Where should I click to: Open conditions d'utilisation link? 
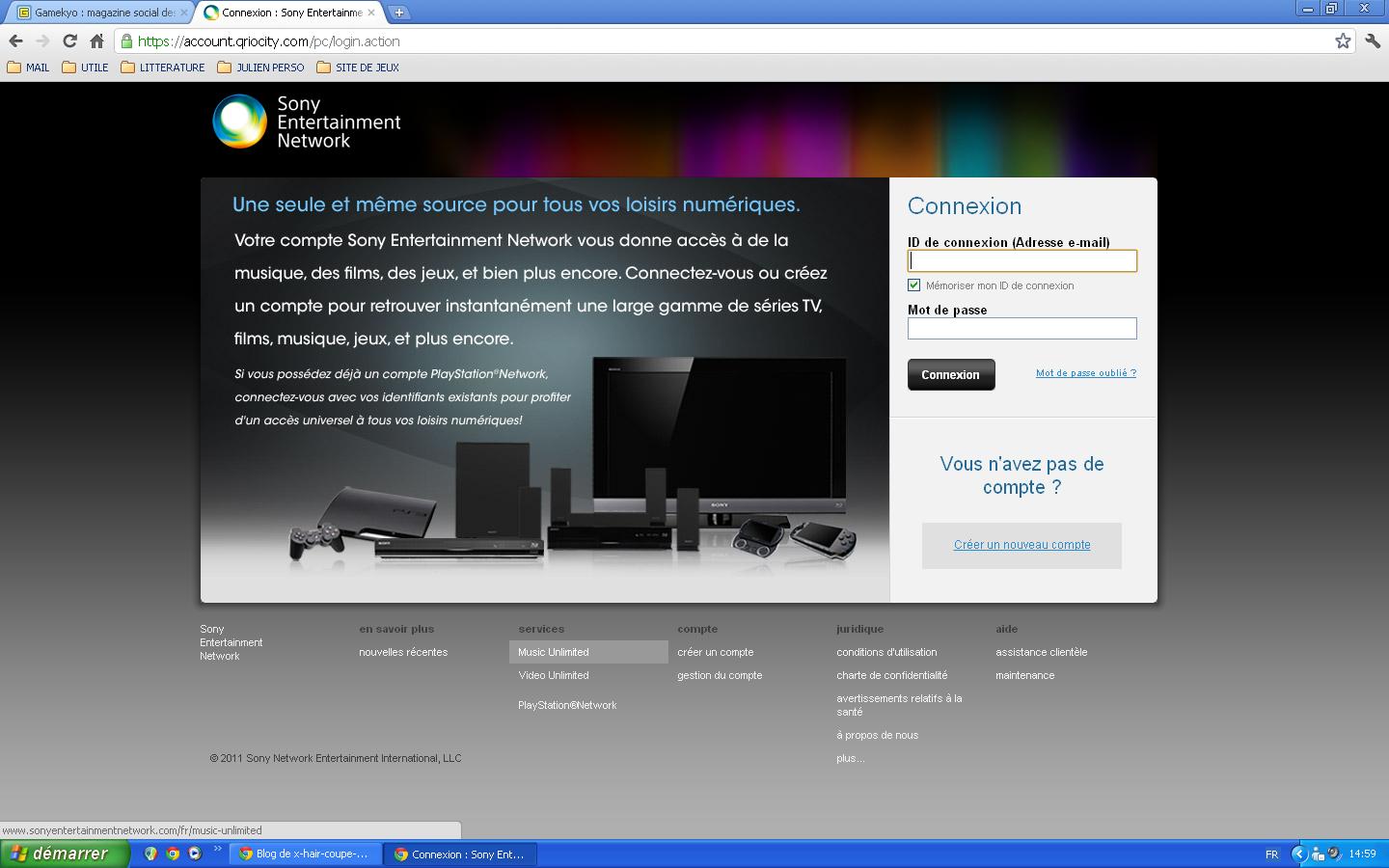coord(886,652)
